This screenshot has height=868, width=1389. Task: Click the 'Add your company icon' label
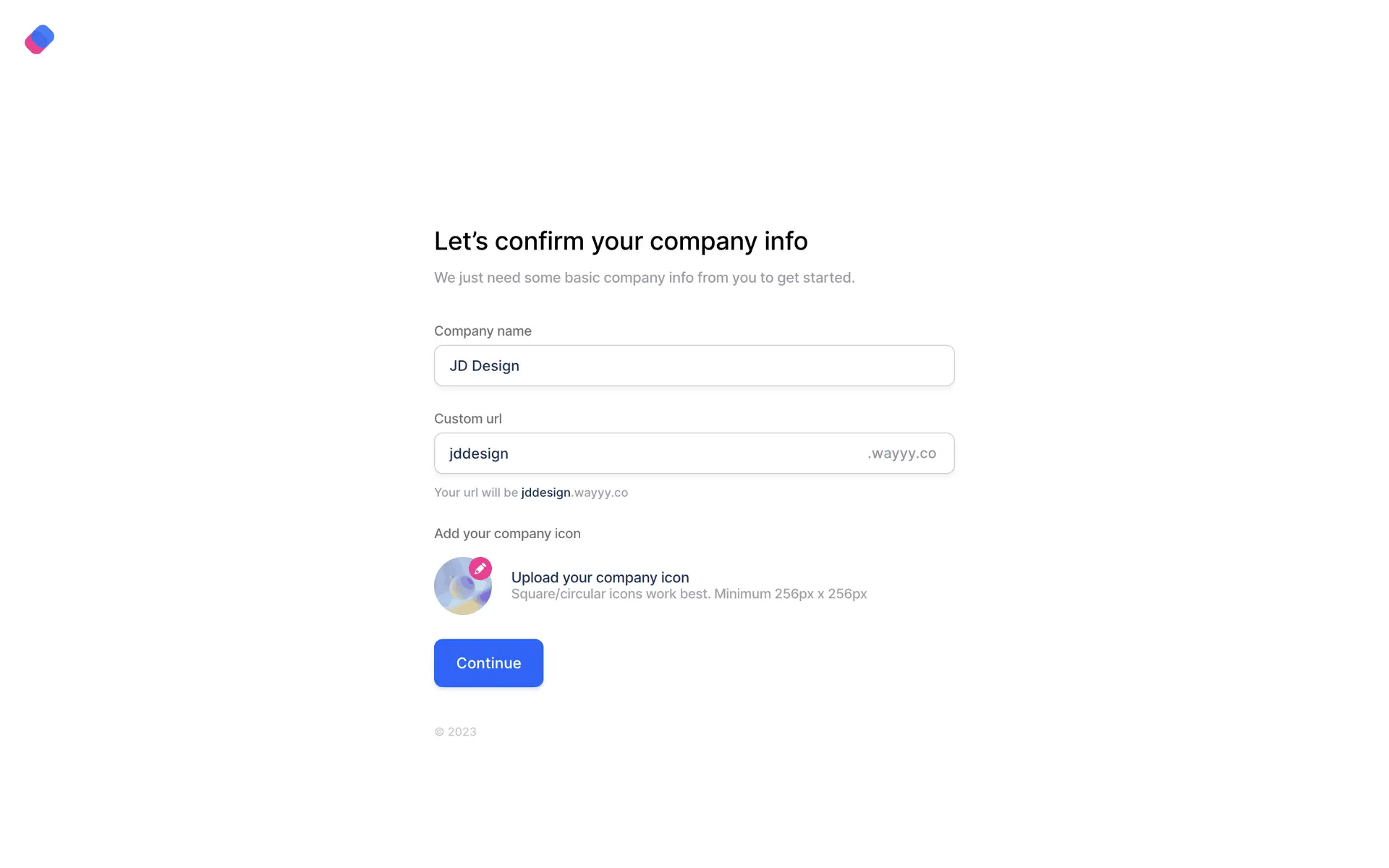click(507, 533)
